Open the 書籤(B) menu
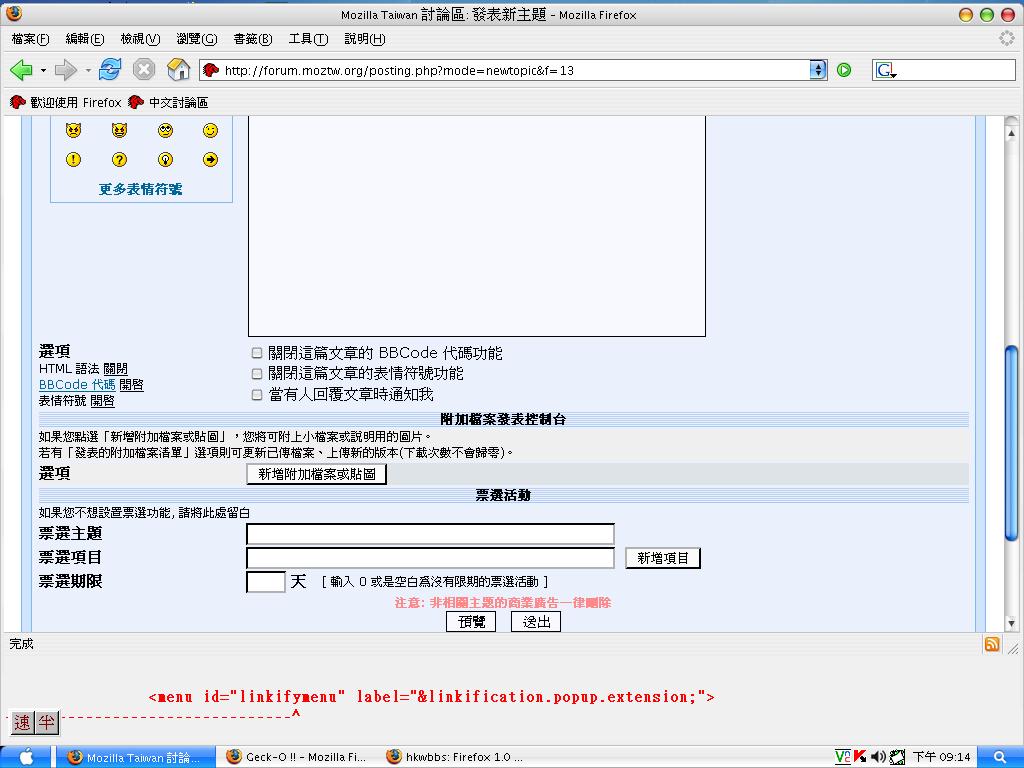The image size is (1024, 768). (x=253, y=39)
